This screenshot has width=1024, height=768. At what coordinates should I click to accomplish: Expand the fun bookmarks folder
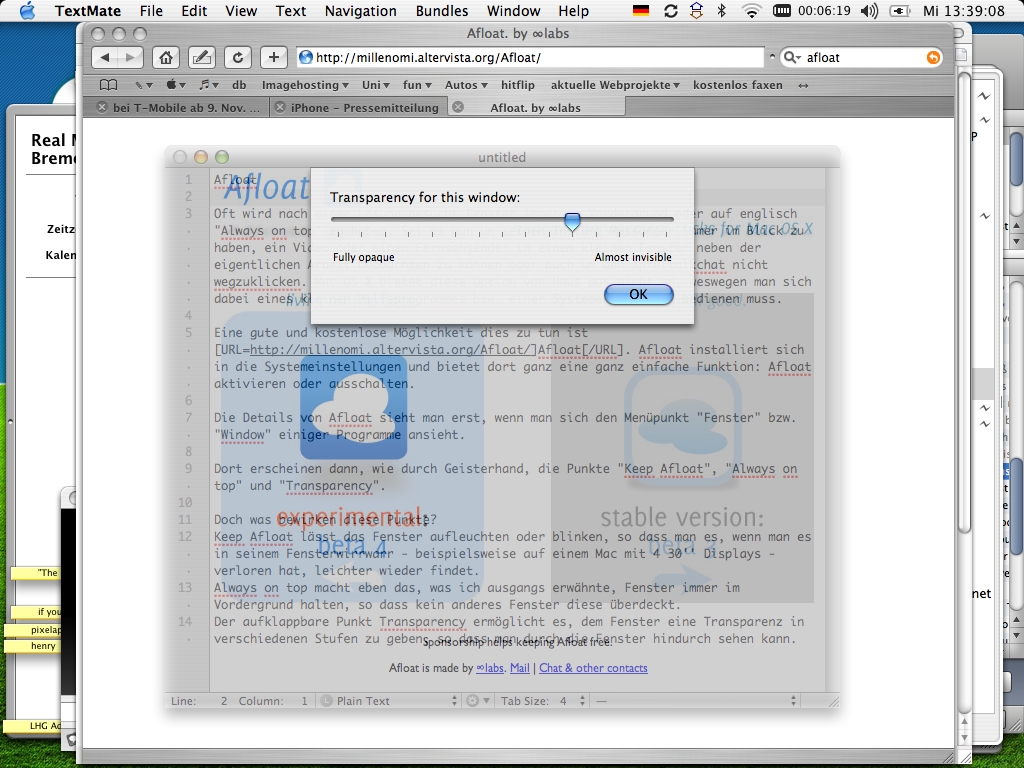(x=417, y=85)
